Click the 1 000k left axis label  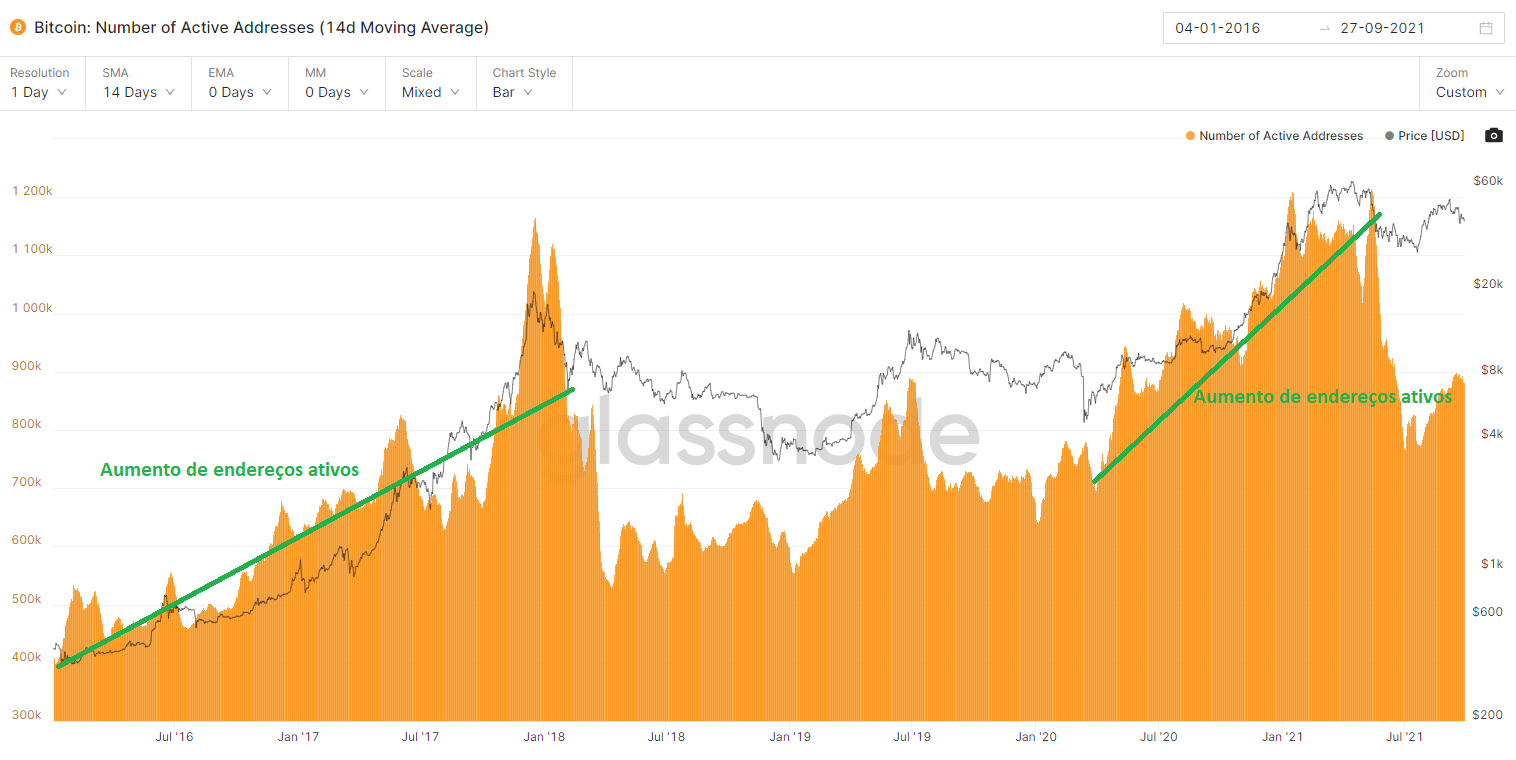33,307
